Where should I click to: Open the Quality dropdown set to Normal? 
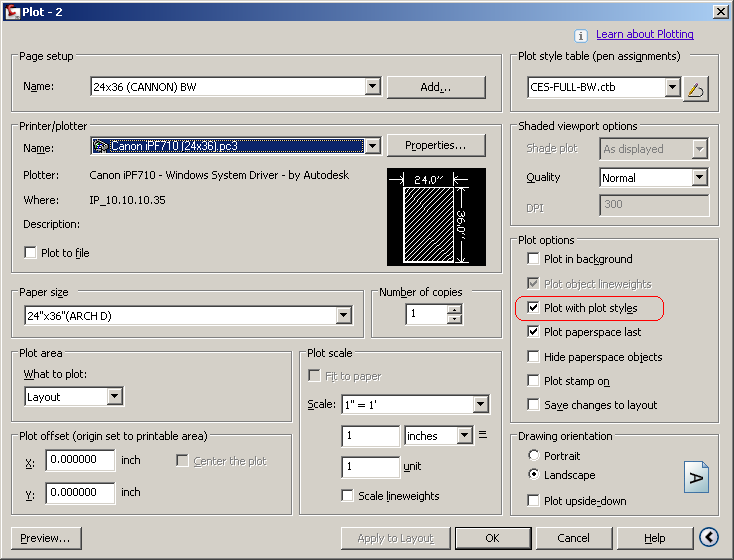[x=699, y=177]
